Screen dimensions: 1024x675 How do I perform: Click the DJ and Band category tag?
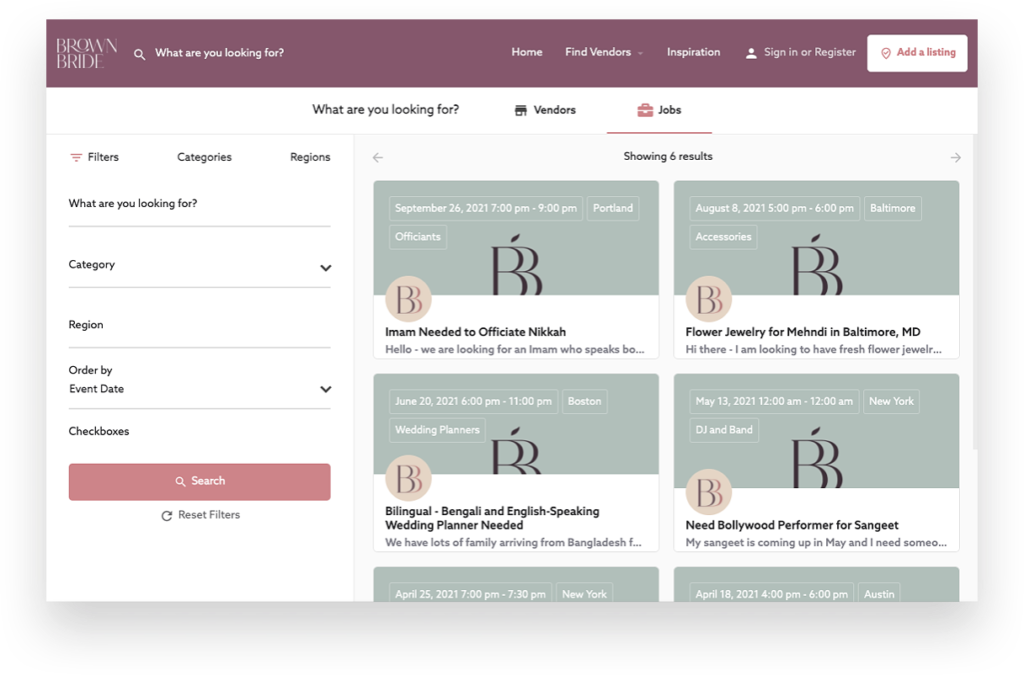pos(724,430)
